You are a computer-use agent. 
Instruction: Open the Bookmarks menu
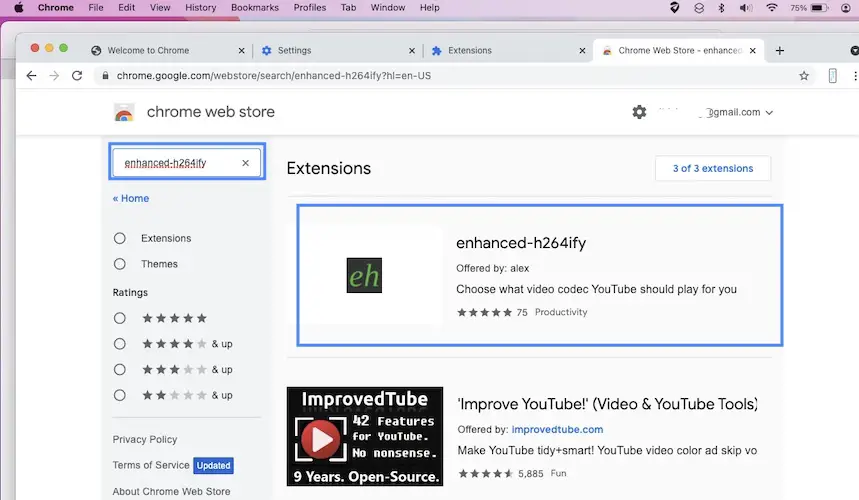coord(255,8)
